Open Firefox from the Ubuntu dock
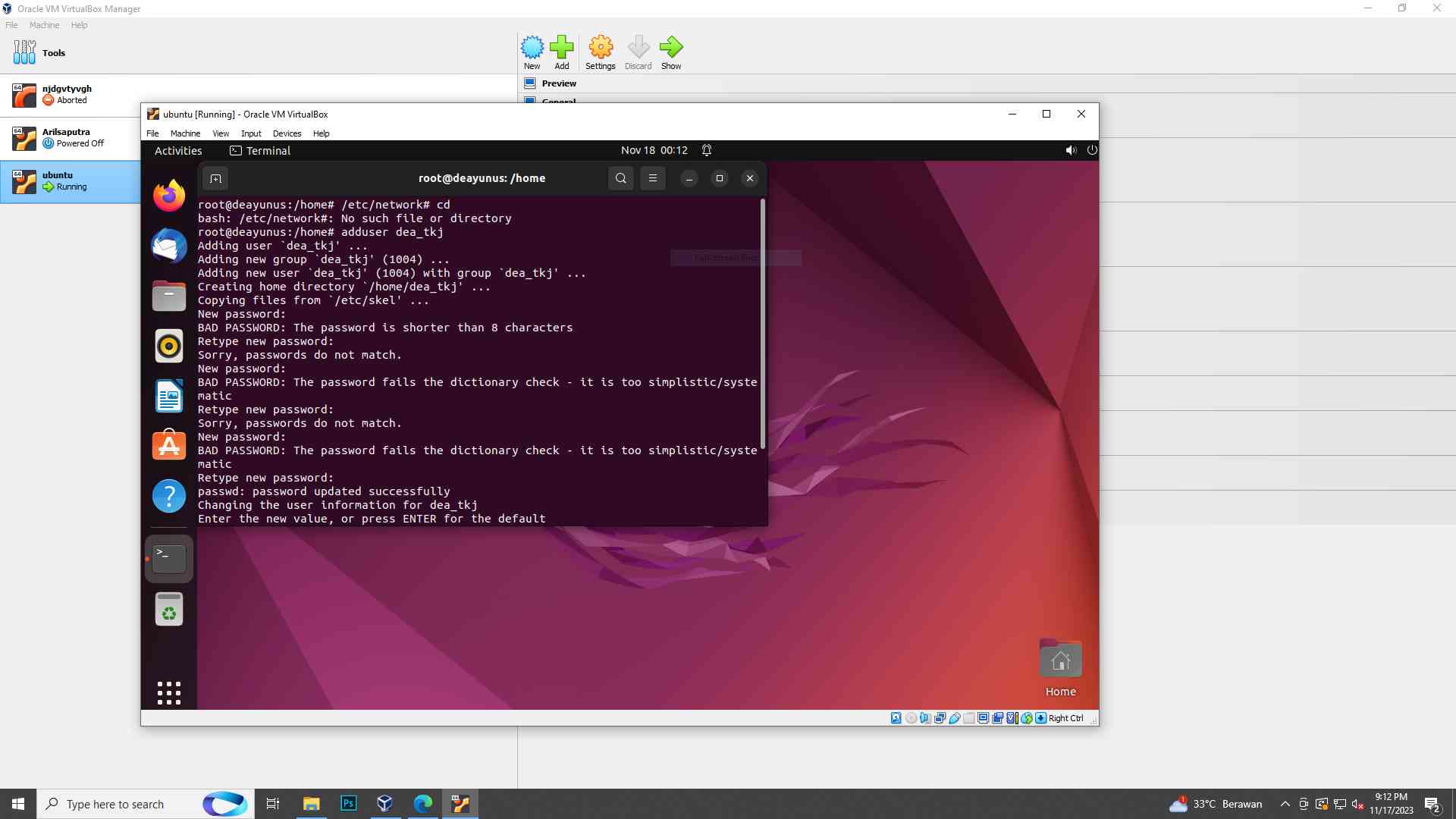Viewport: 1456px width, 819px height. coord(168,196)
